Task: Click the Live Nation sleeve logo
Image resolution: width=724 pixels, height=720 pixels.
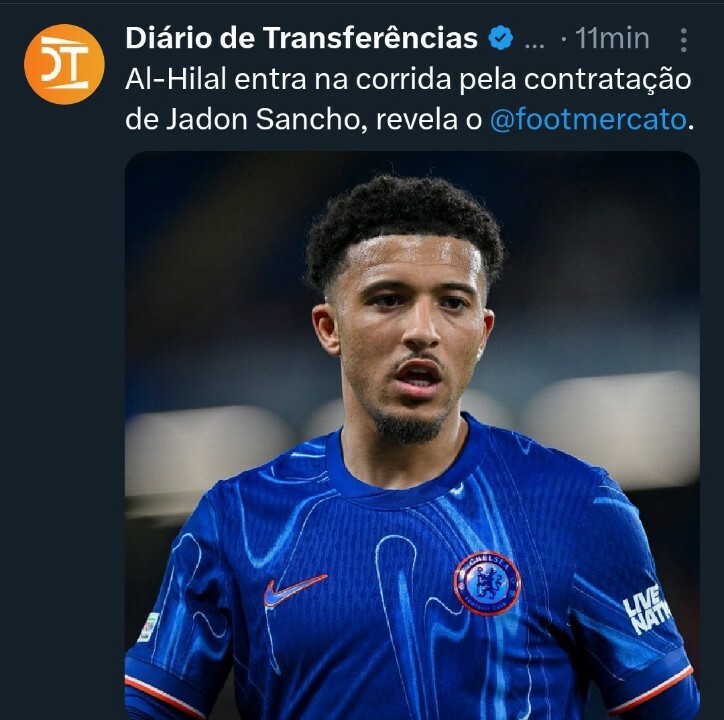Action: tap(646, 609)
